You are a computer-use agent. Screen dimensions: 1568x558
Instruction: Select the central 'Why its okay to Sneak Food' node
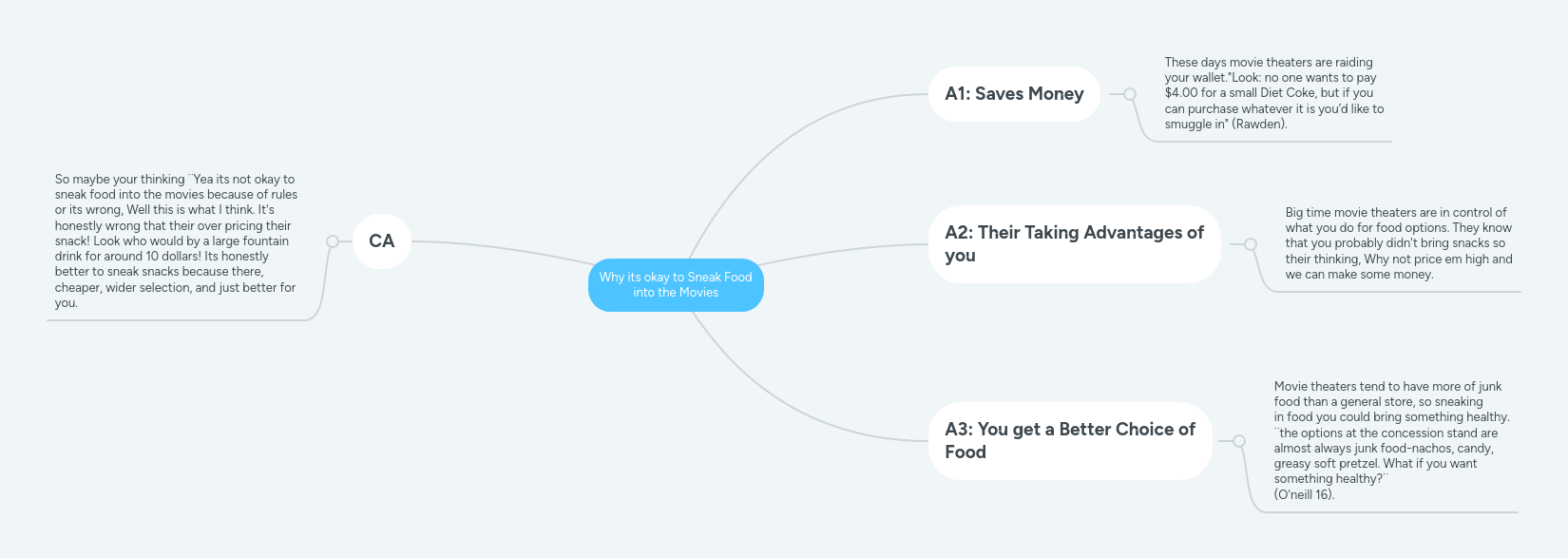tap(676, 285)
